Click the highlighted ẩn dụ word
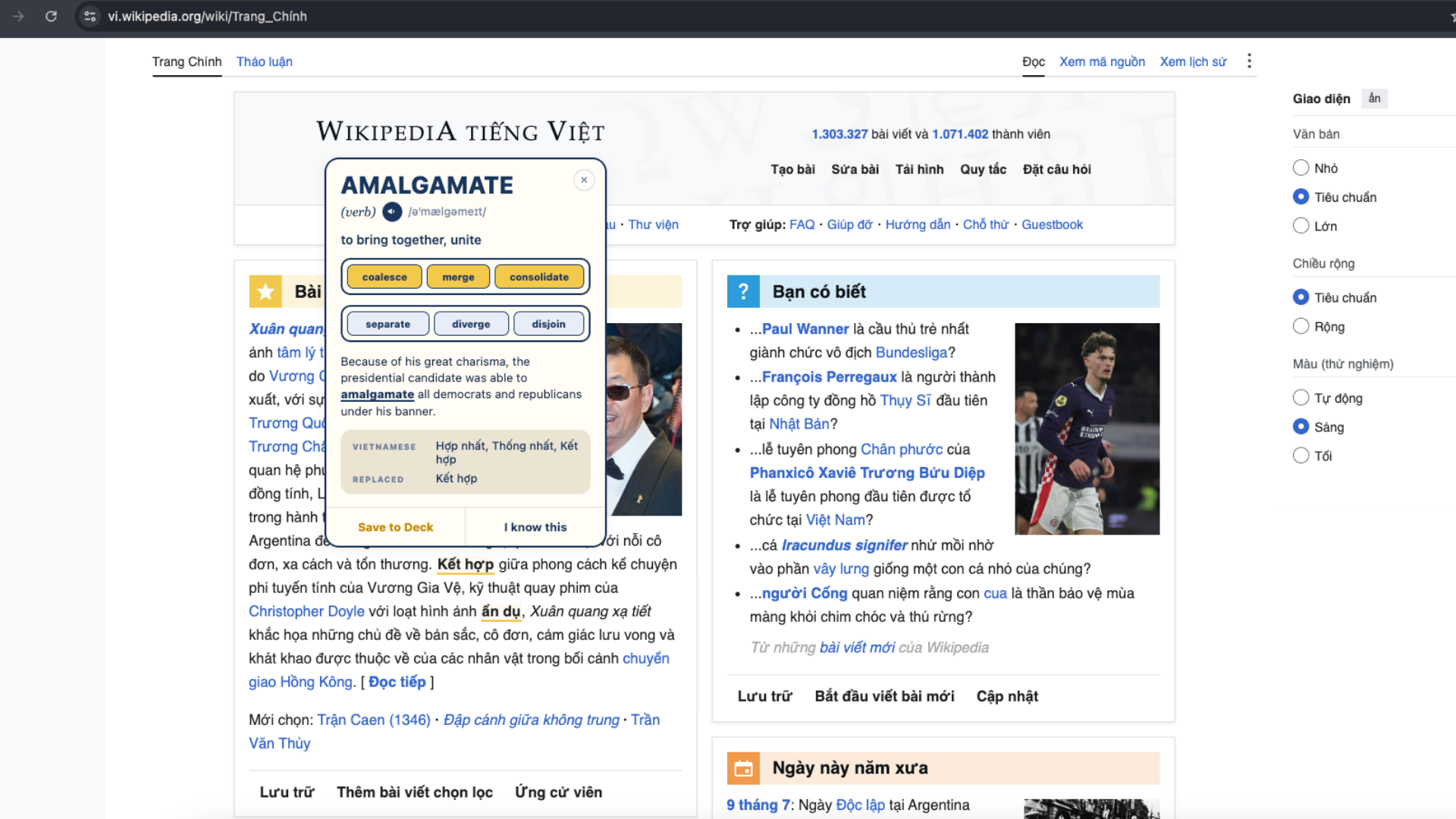This screenshot has width=1456, height=819. (x=500, y=611)
